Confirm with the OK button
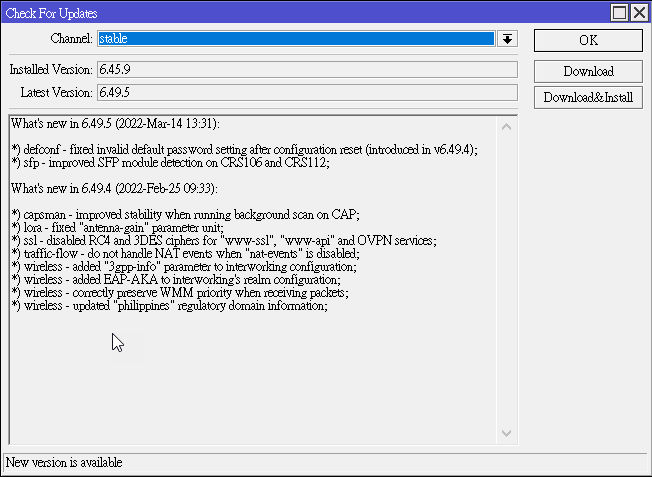652x477 pixels. [588, 40]
